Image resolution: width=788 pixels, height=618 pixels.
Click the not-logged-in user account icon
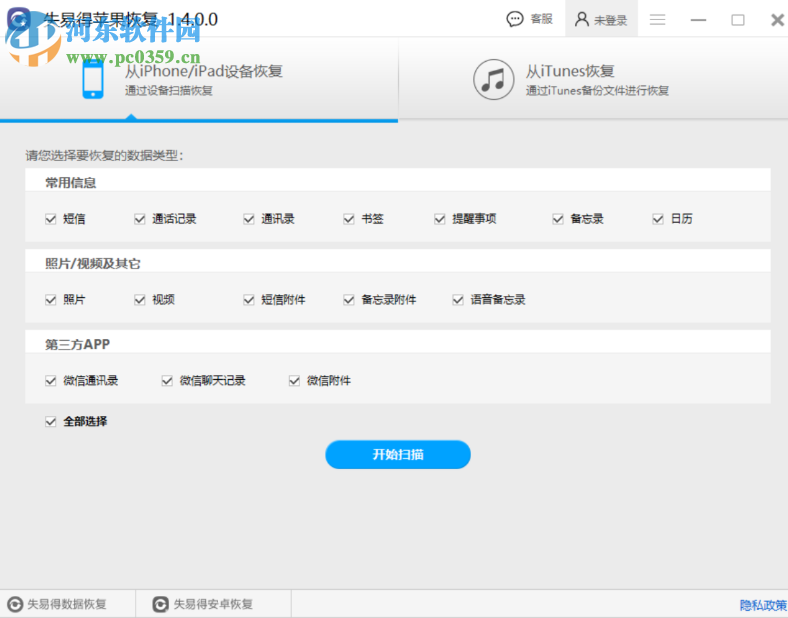tap(581, 20)
